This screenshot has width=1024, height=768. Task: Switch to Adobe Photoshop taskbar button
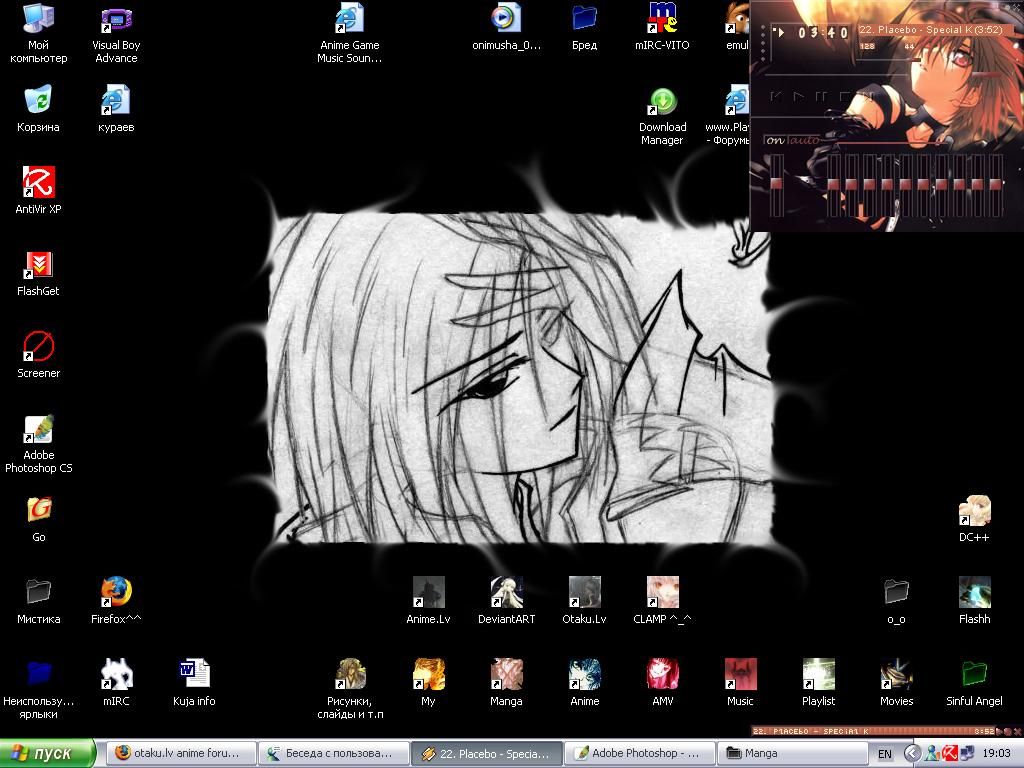(638, 753)
